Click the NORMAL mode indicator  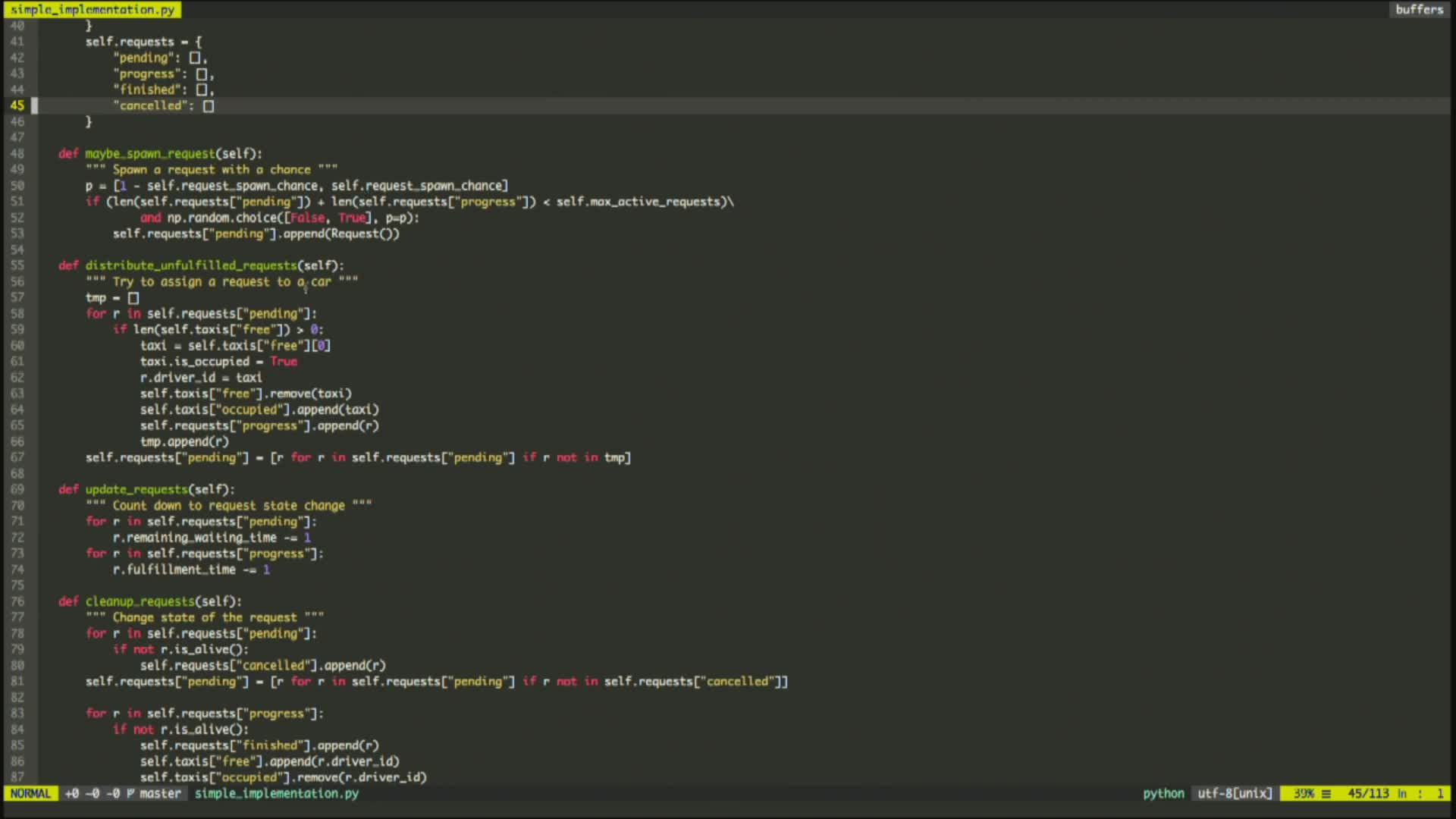tap(30, 793)
